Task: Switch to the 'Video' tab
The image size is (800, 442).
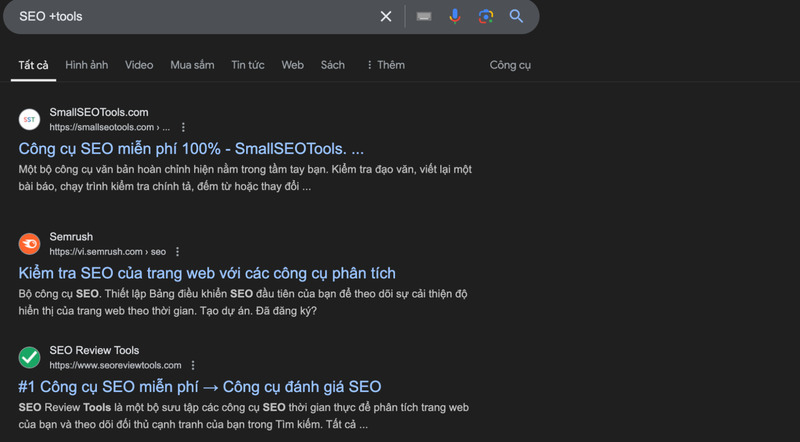Action: (139, 65)
